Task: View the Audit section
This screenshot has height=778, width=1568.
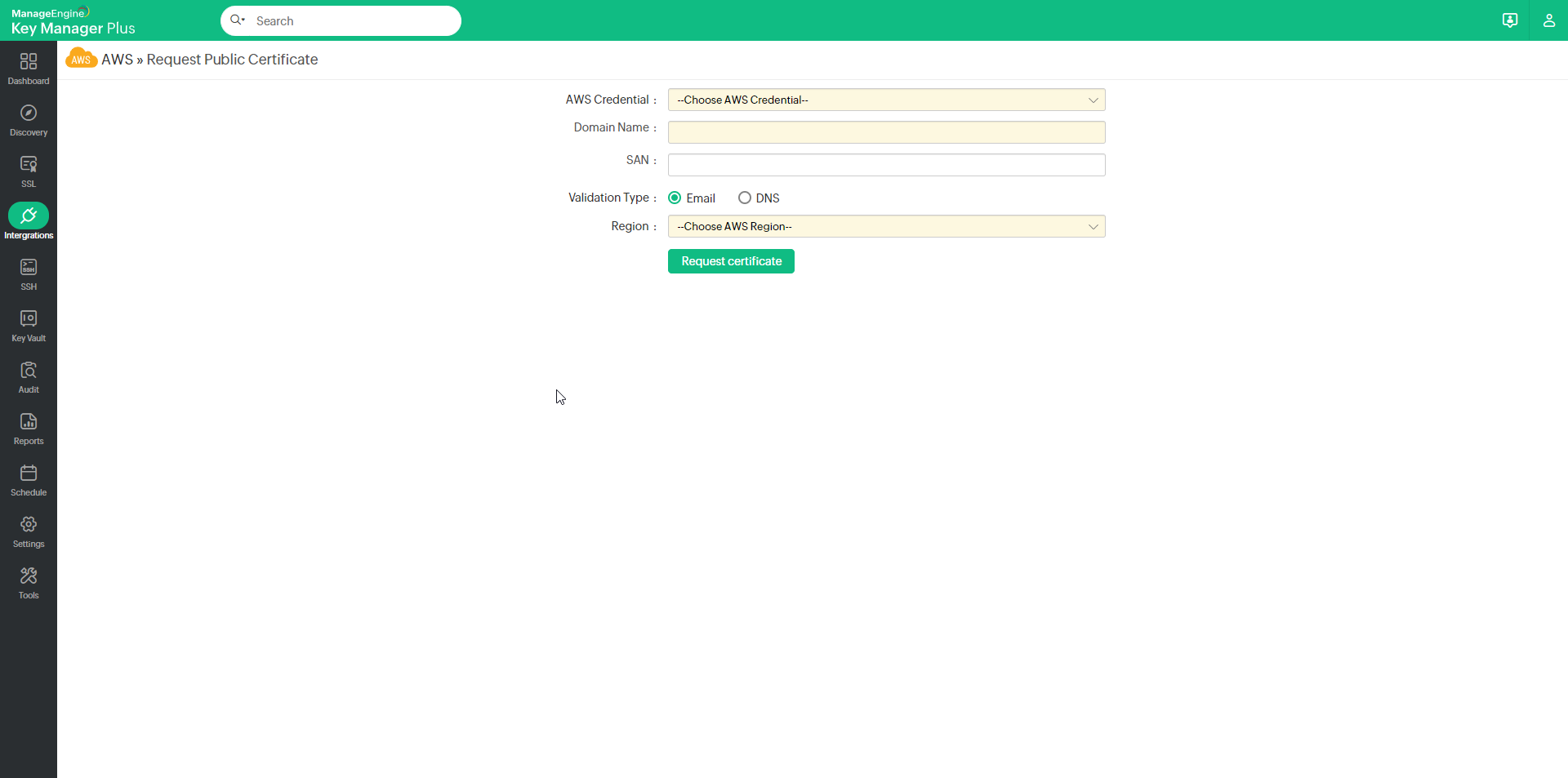Action: 29,377
